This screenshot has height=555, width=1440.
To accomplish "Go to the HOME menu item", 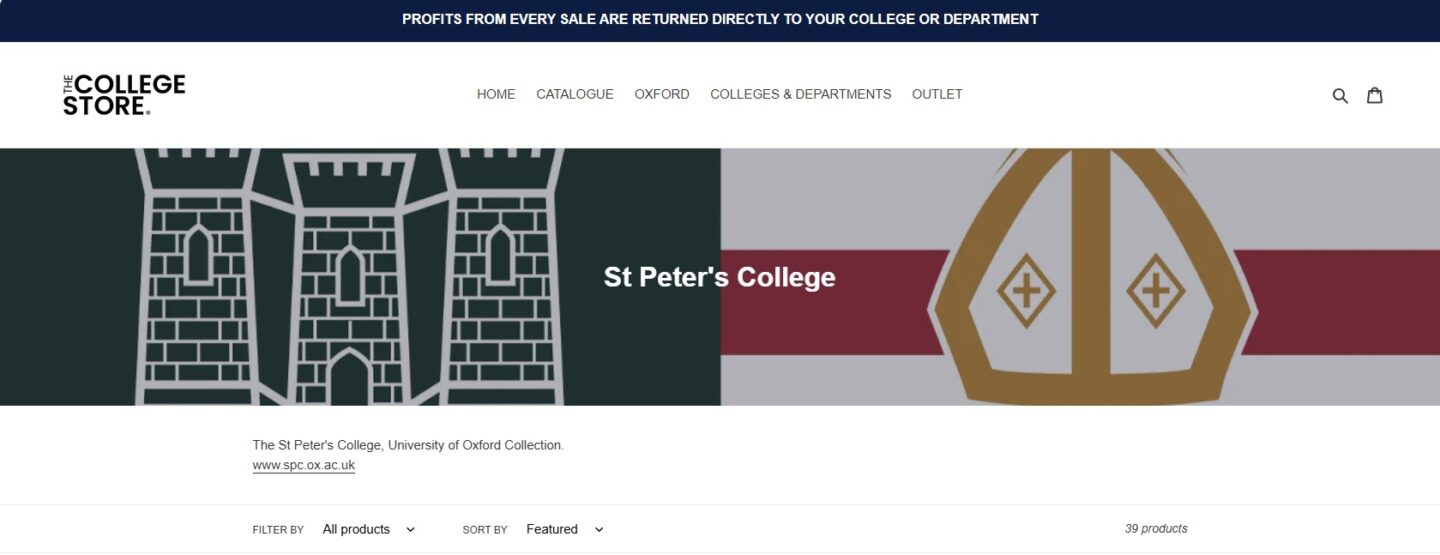I will (496, 94).
